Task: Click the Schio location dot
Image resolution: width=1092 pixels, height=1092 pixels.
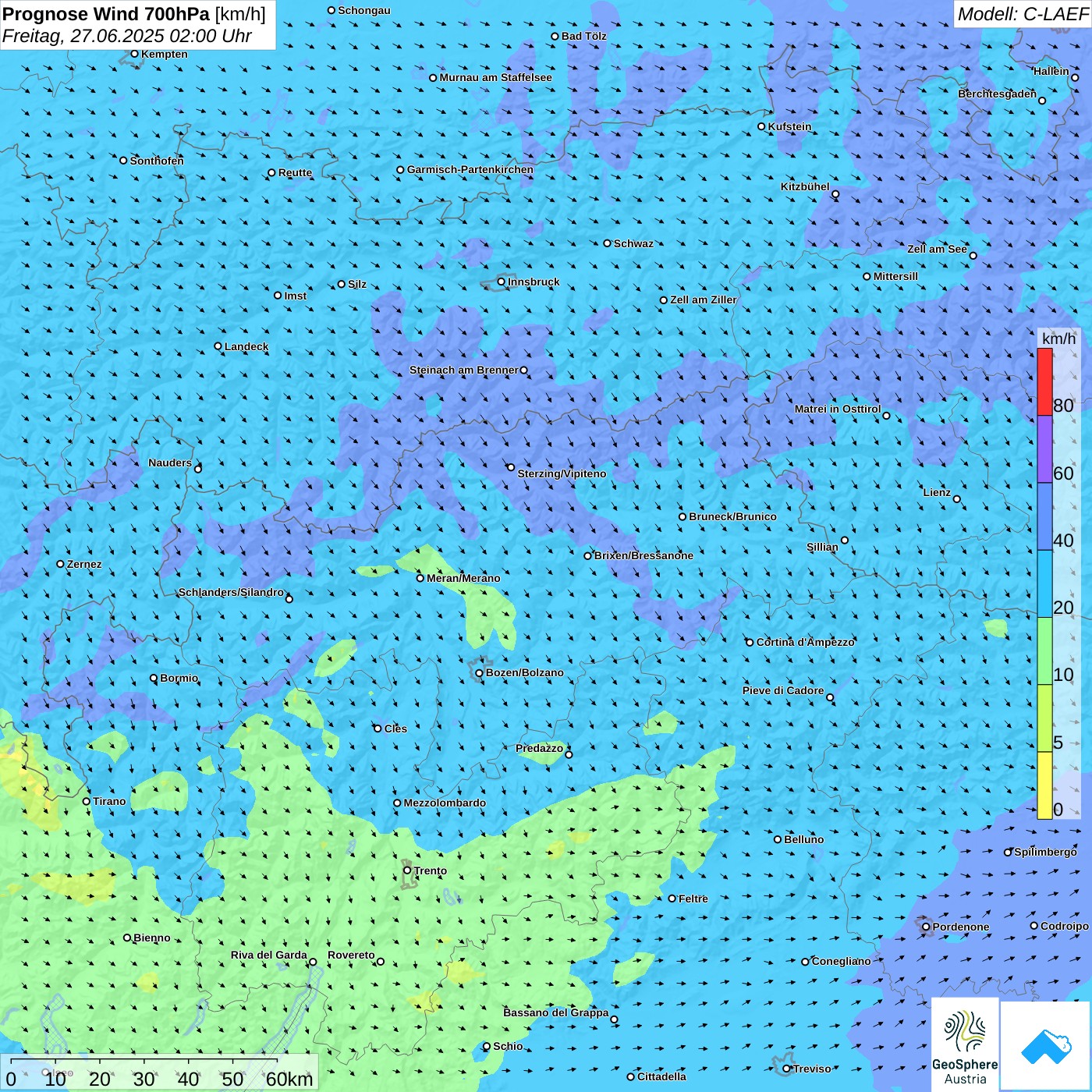Action: (x=487, y=1047)
